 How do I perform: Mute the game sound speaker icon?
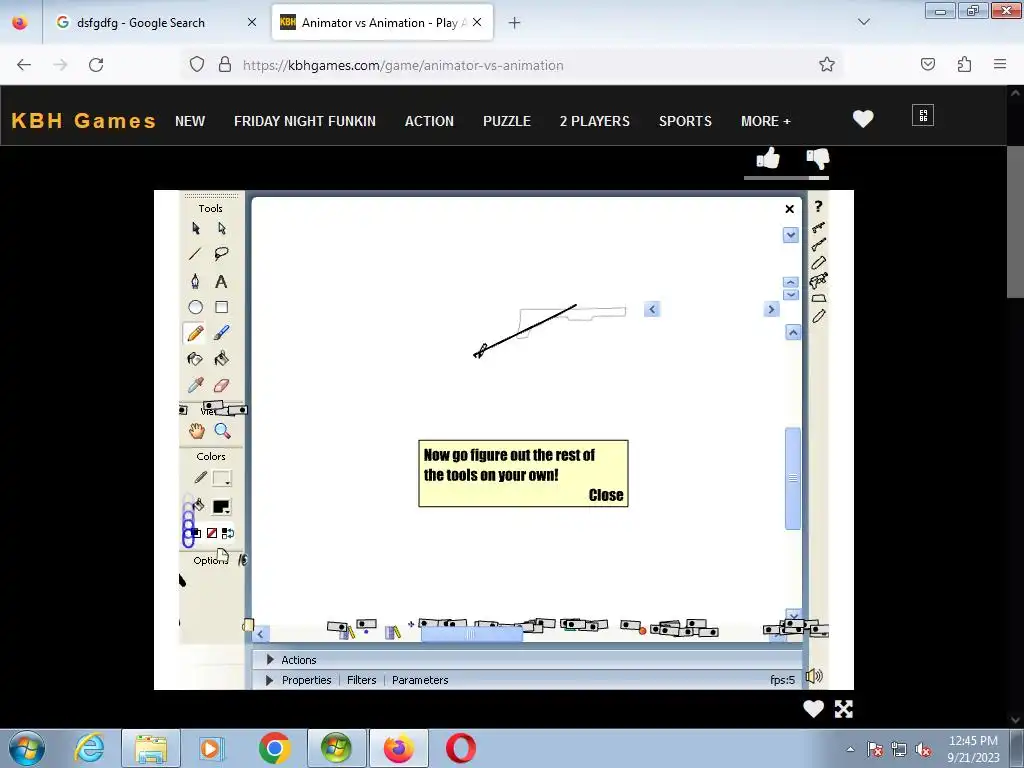[814, 676]
